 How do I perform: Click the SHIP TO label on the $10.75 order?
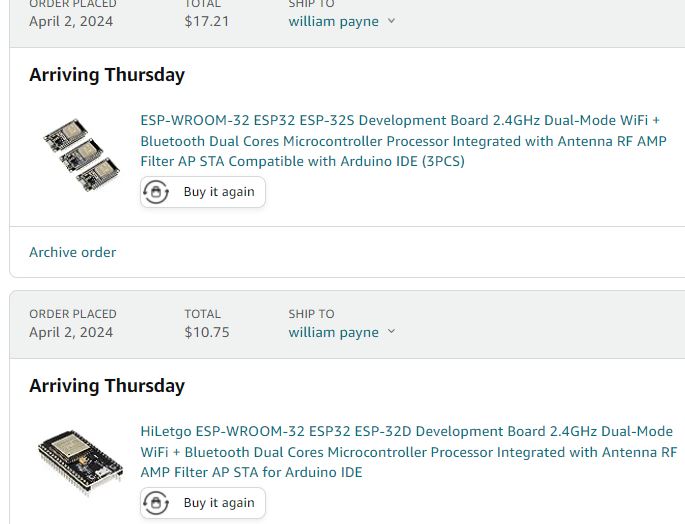point(311,314)
